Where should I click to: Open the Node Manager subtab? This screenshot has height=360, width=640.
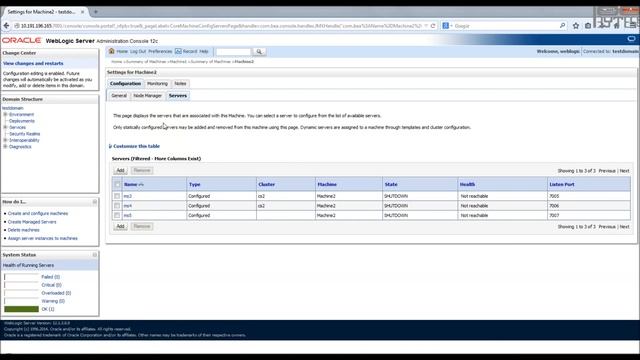pyautogui.click(x=148, y=96)
